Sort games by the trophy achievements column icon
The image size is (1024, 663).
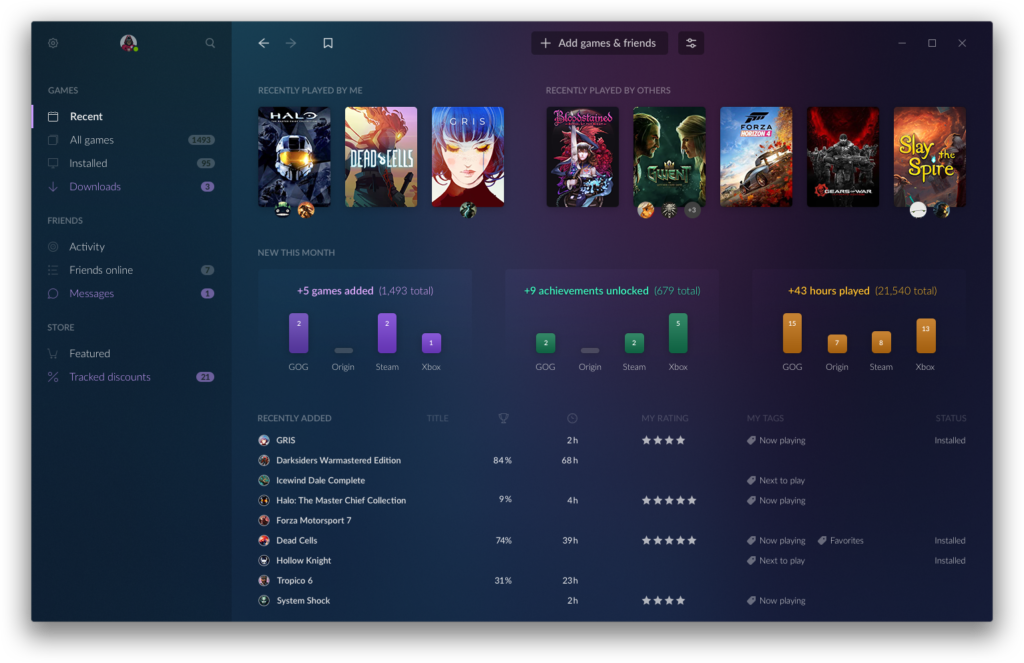[x=504, y=418]
